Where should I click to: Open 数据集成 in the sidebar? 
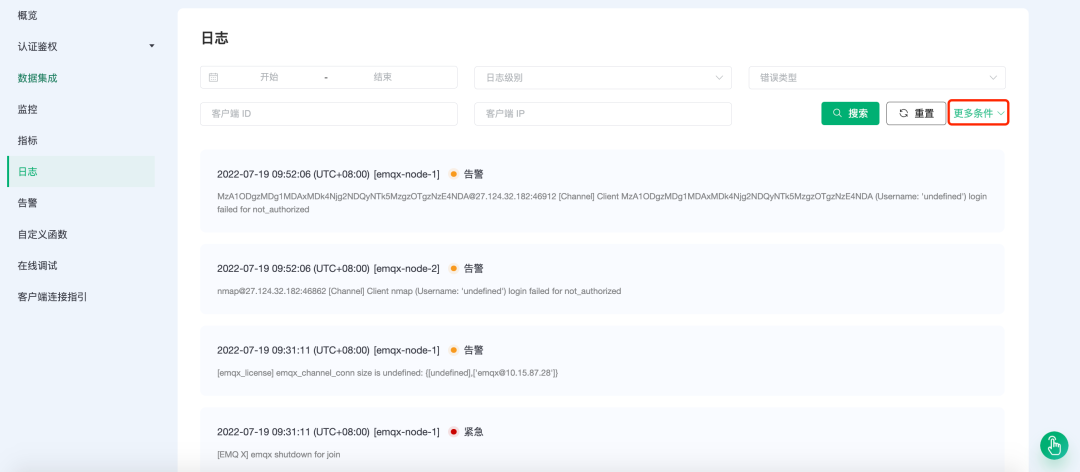tap(37, 78)
